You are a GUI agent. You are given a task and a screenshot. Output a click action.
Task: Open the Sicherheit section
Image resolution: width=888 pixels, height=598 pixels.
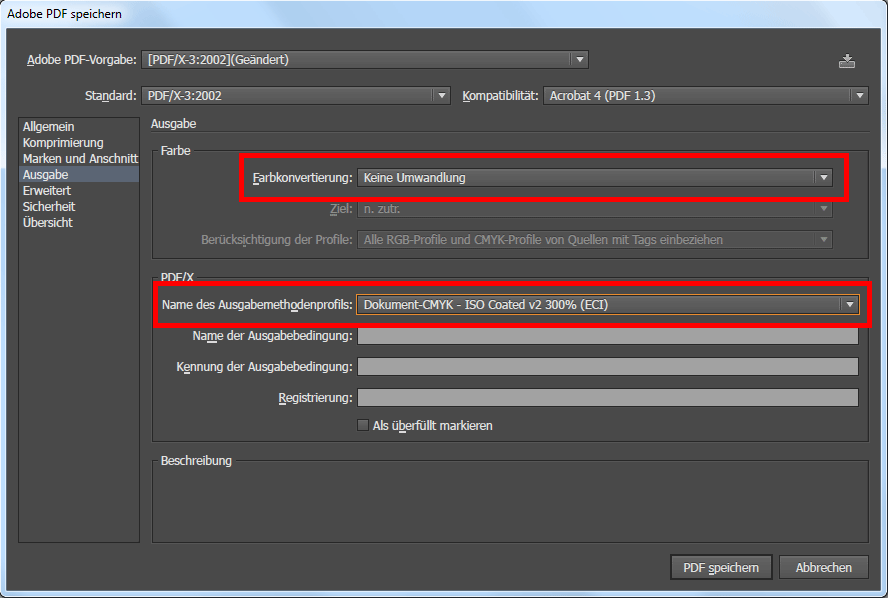coord(49,207)
